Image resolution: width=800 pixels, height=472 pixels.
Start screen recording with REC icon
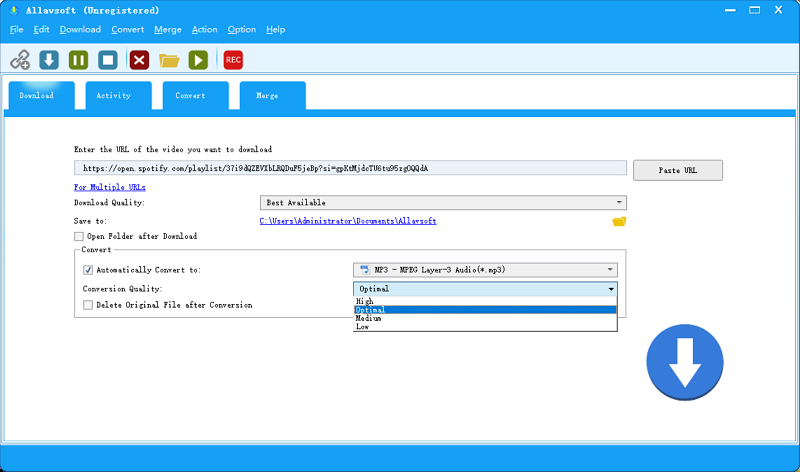tap(233, 60)
